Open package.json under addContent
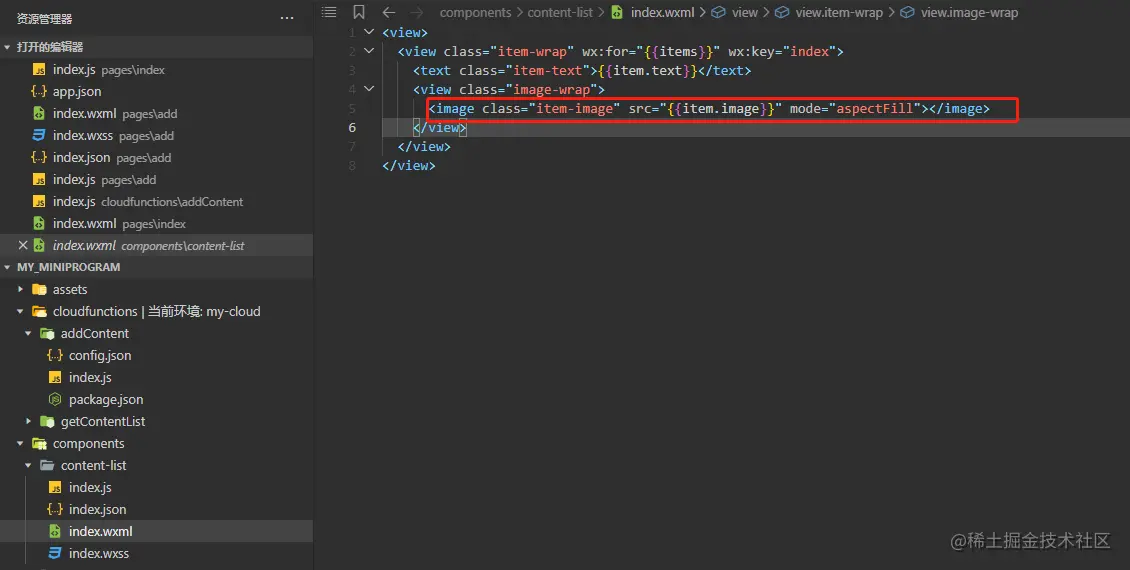 156,399
